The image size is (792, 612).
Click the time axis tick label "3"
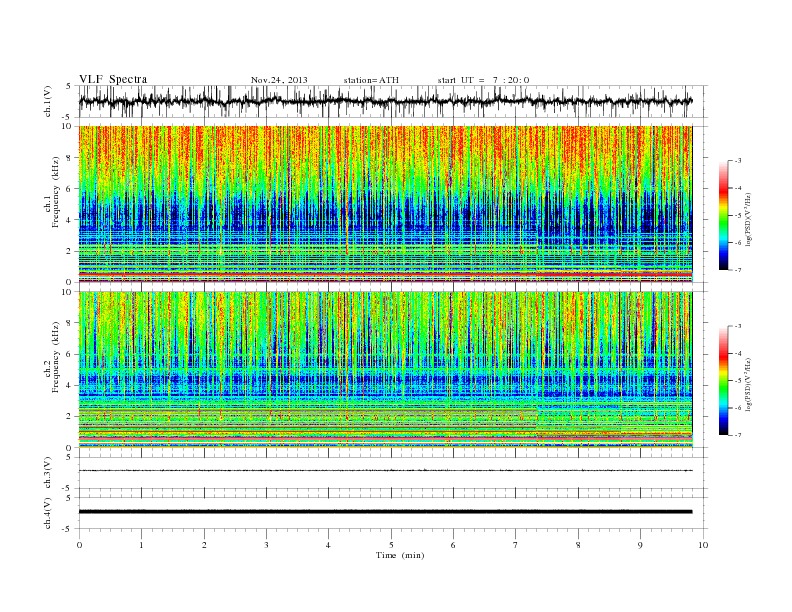click(x=266, y=545)
